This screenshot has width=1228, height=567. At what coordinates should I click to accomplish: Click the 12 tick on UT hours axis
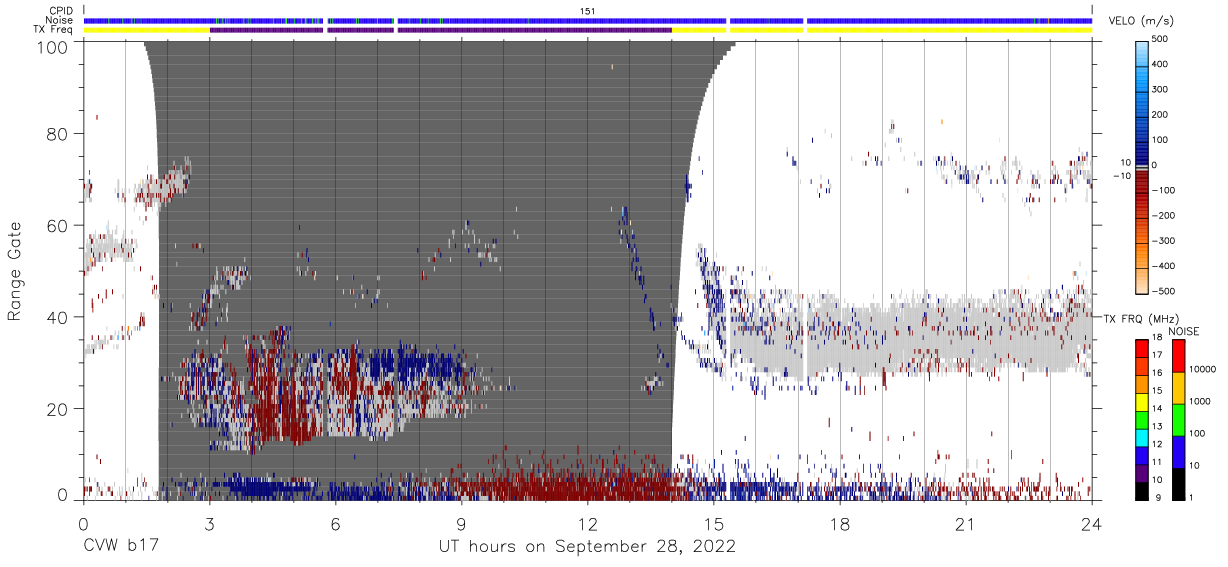coord(587,522)
